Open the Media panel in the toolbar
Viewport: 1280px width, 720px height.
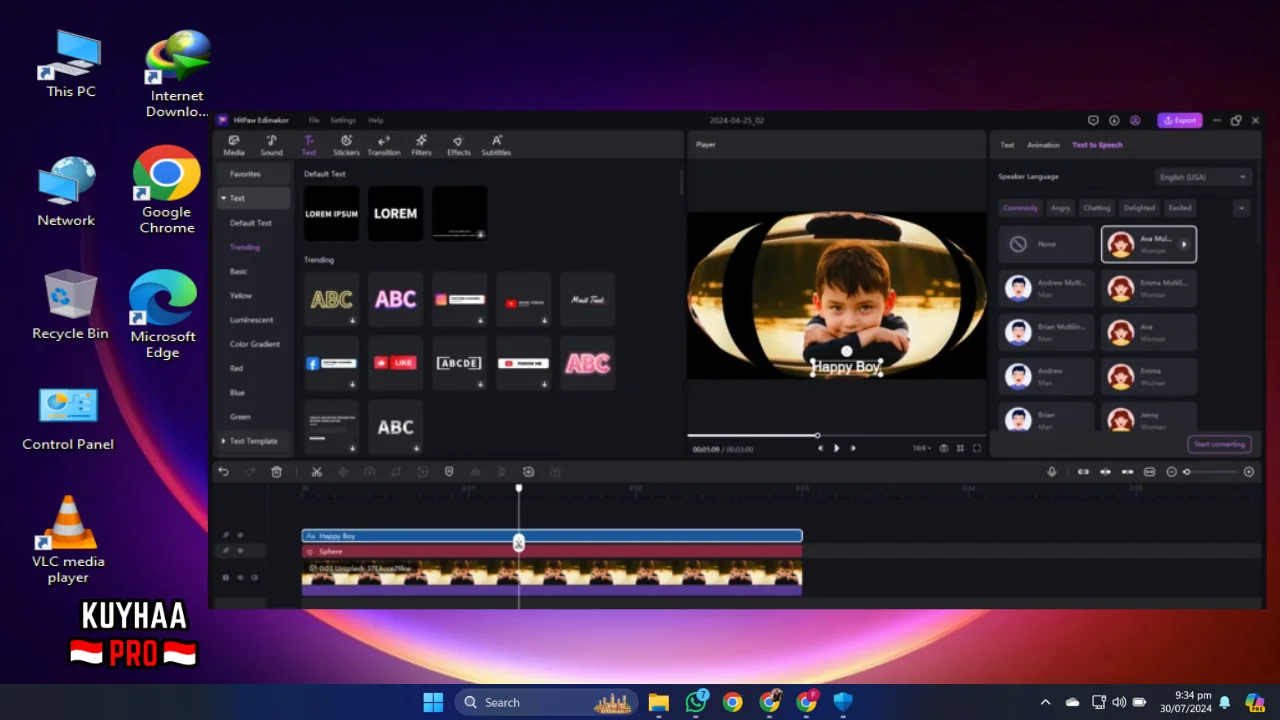coord(234,145)
